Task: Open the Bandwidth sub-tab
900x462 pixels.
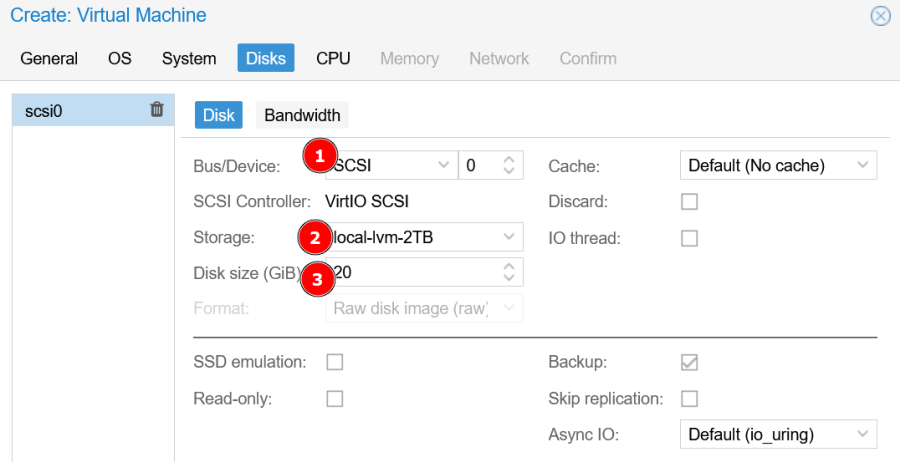Action: tap(302, 115)
